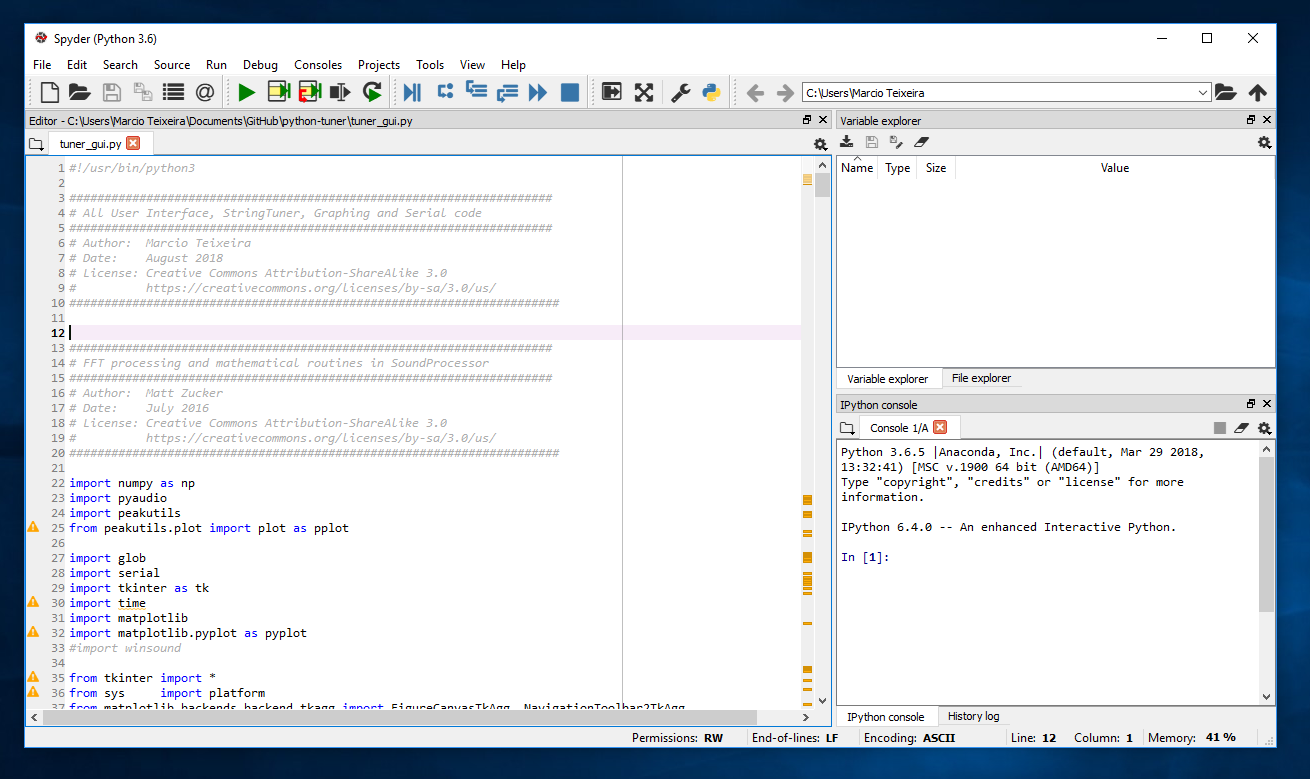Close the tuner_gui.py editor tab
Viewport: 1310px width, 779px height.
pyautogui.click(x=133, y=144)
